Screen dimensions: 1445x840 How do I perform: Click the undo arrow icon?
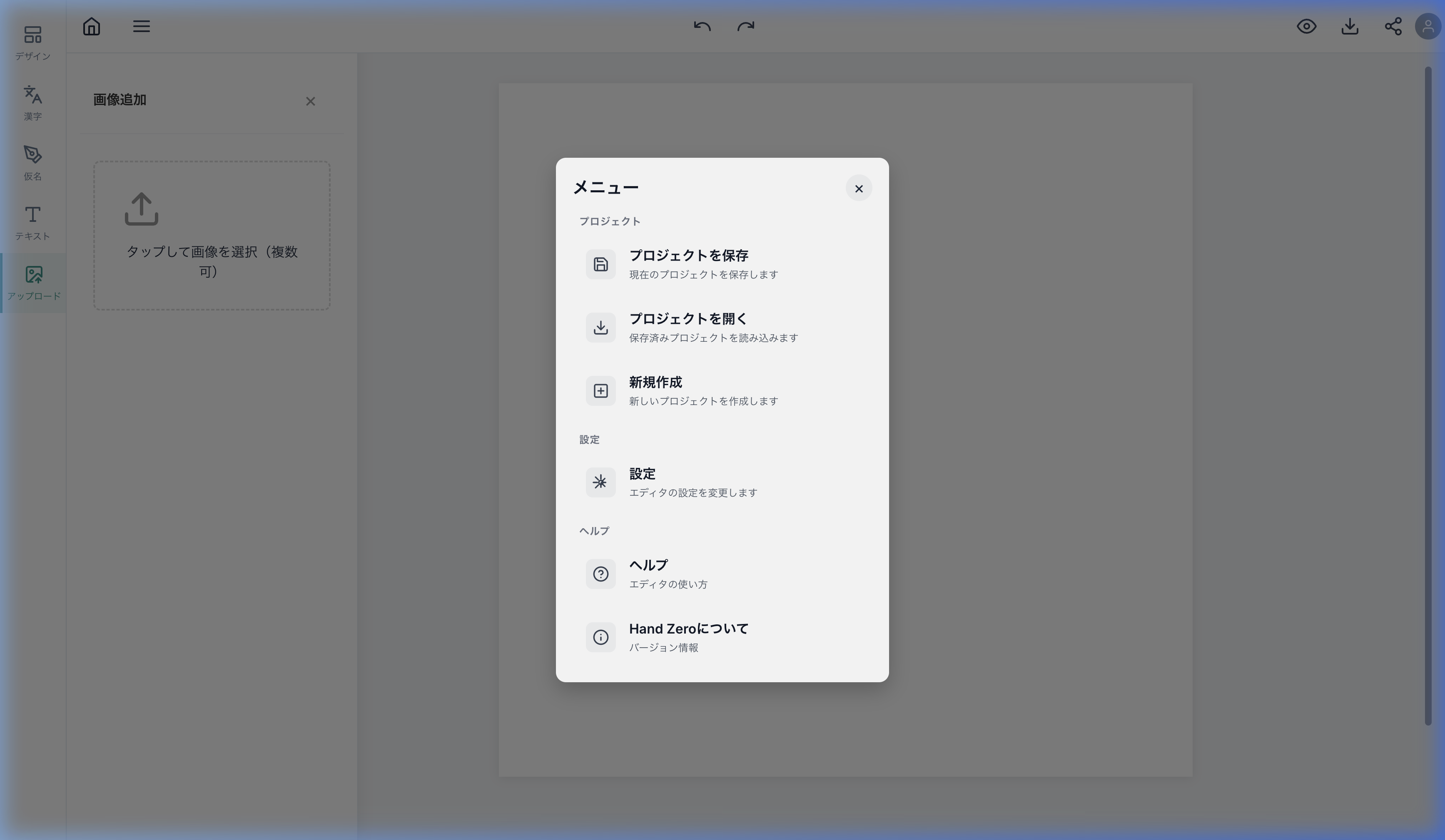tap(702, 26)
